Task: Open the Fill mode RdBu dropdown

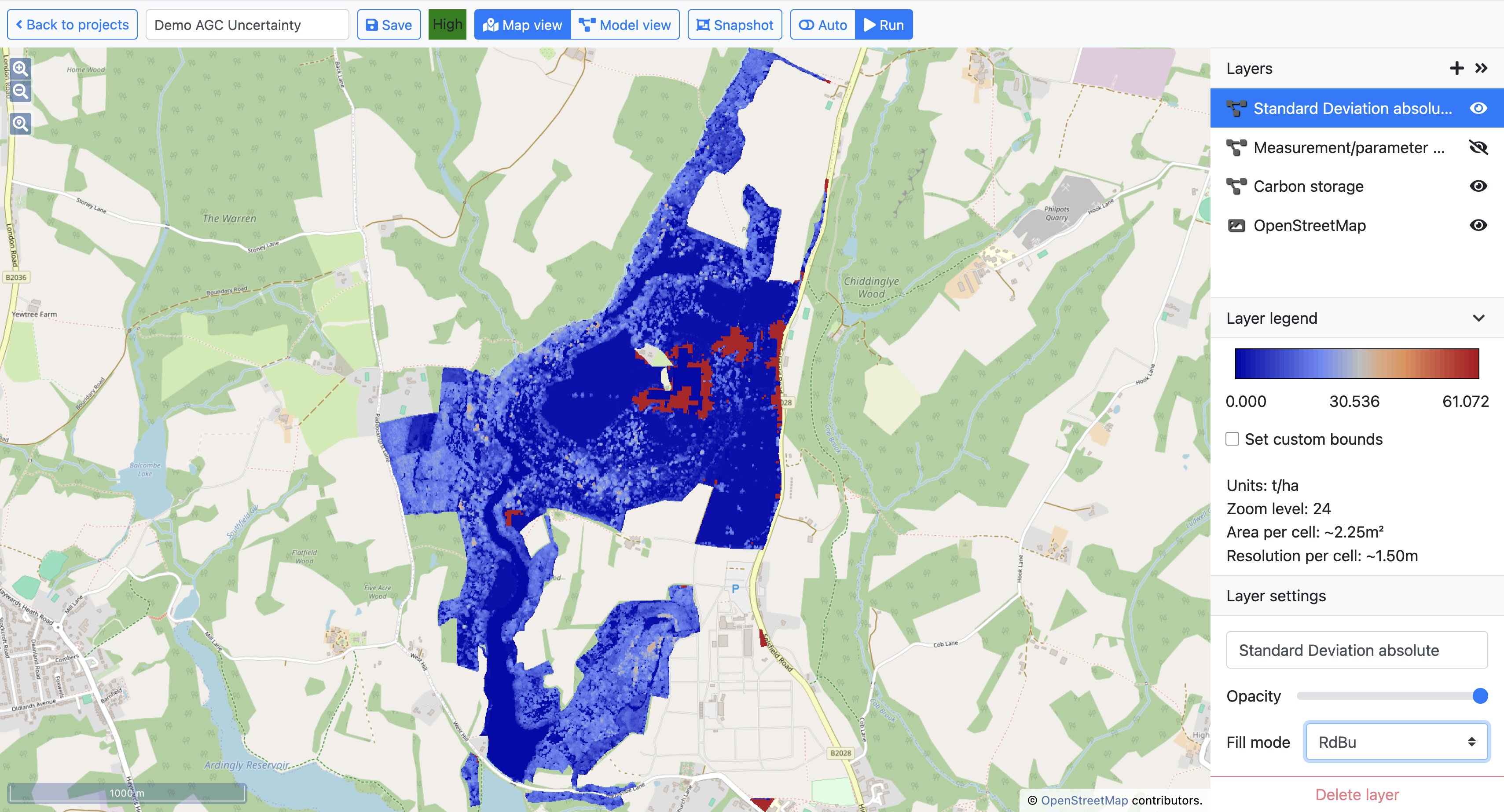Action: [x=1396, y=742]
